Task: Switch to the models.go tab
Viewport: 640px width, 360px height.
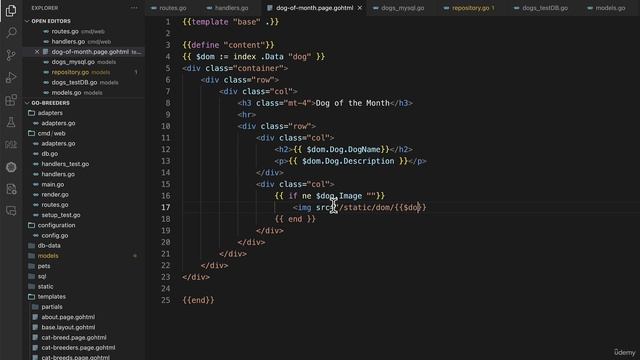Action: (610, 8)
